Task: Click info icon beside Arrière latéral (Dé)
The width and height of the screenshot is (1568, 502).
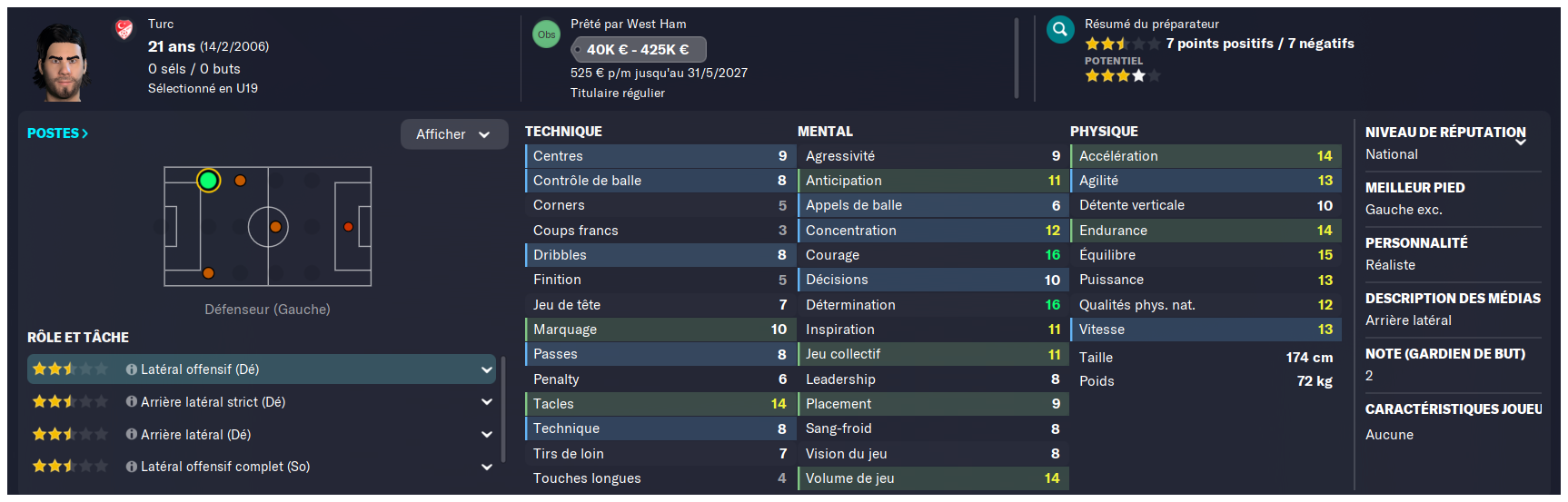Action: [x=132, y=435]
